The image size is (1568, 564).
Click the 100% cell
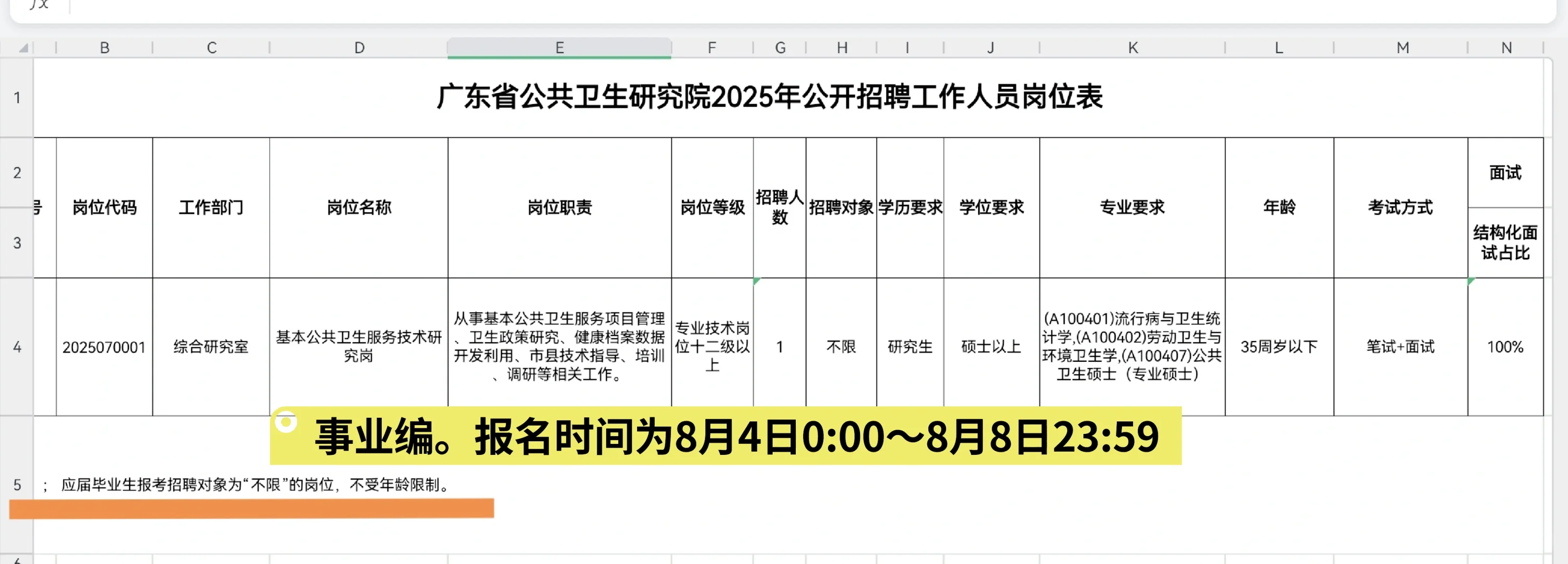point(1506,347)
